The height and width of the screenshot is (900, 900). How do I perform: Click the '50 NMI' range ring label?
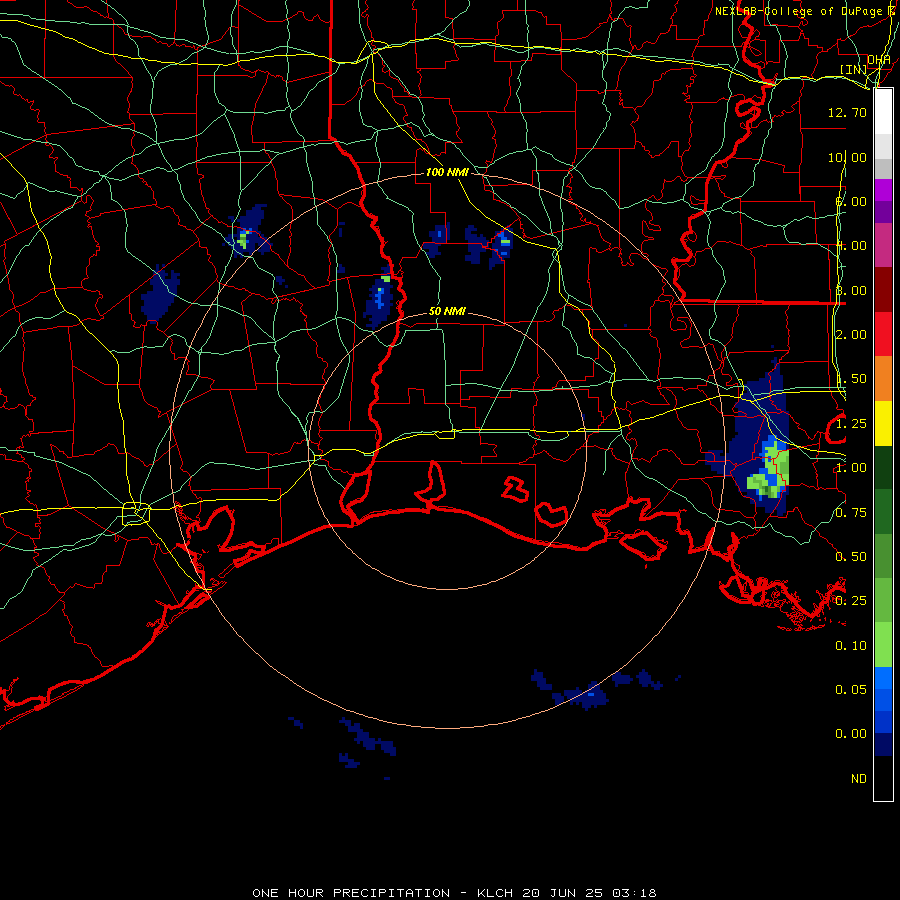(447, 311)
